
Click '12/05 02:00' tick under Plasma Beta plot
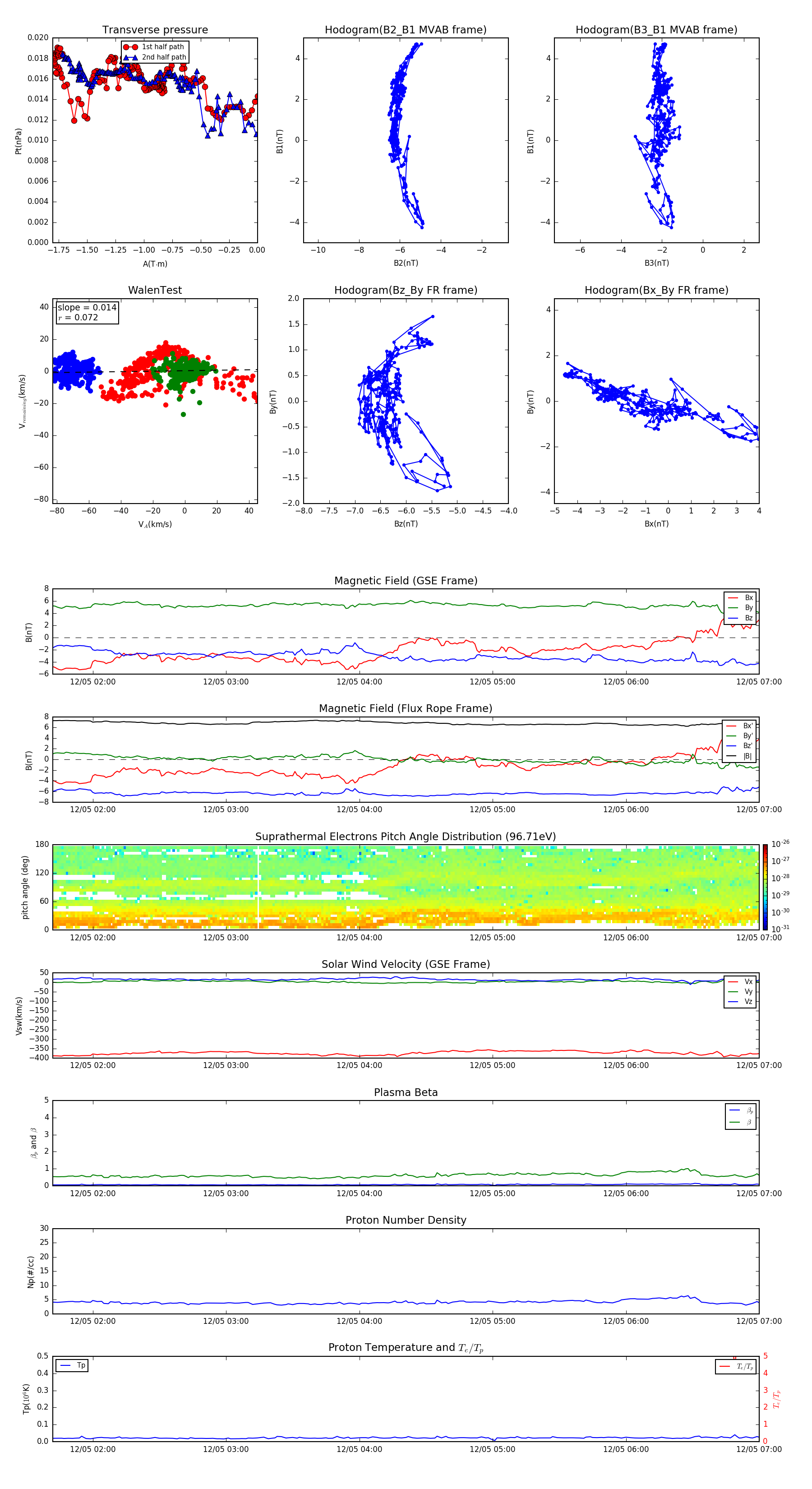tap(92, 1193)
